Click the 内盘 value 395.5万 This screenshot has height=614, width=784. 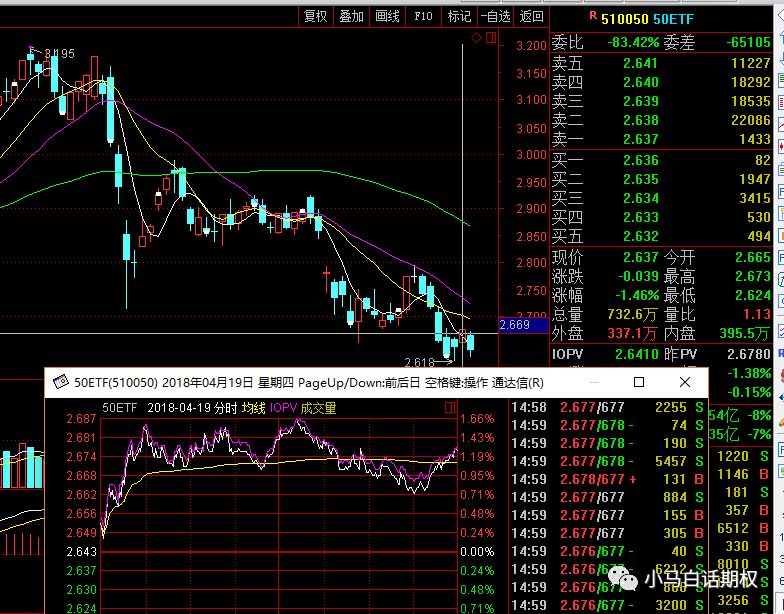point(745,334)
